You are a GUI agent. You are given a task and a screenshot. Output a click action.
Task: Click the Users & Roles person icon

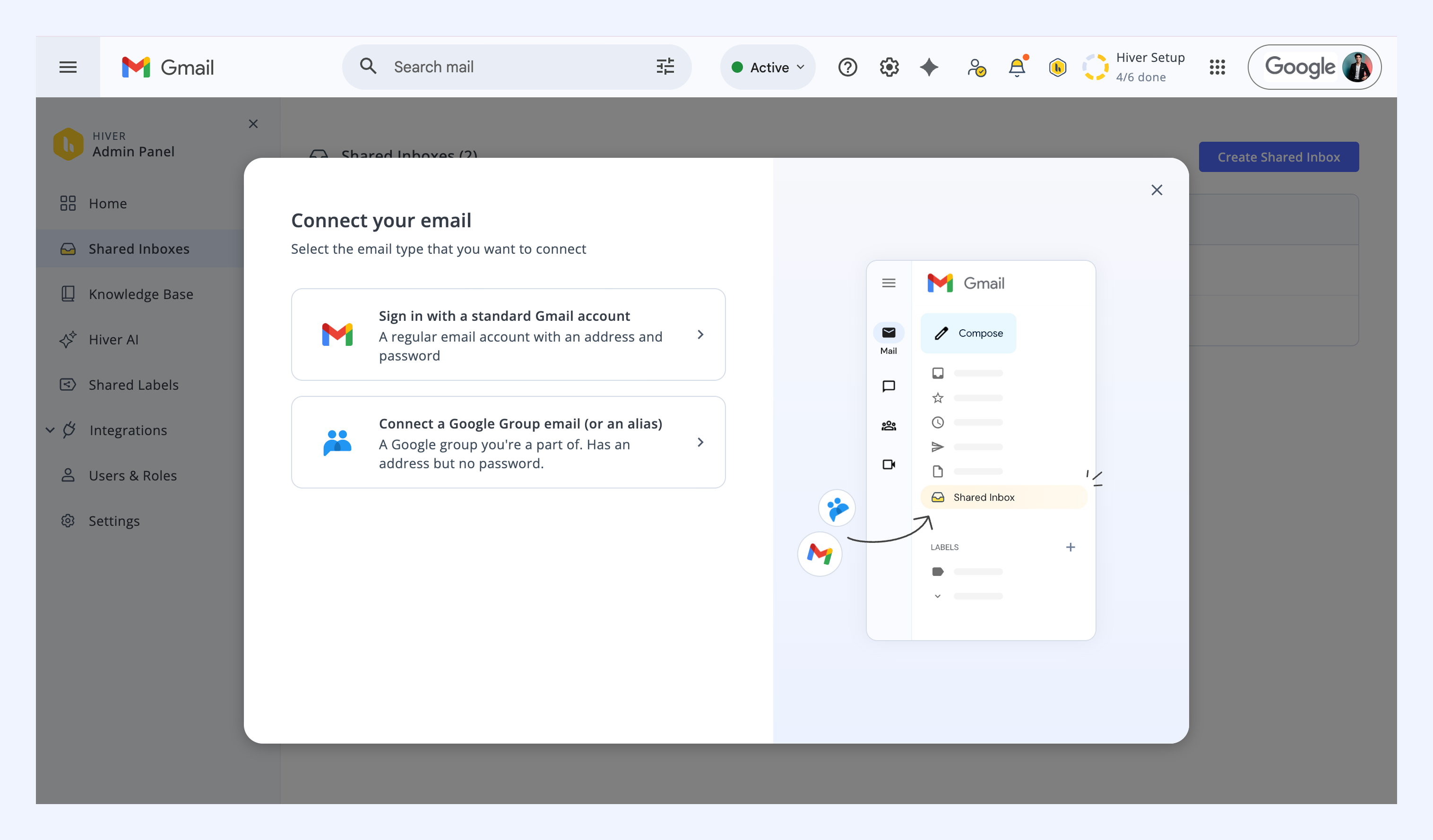pyautogui.click(x=68, y=475)
